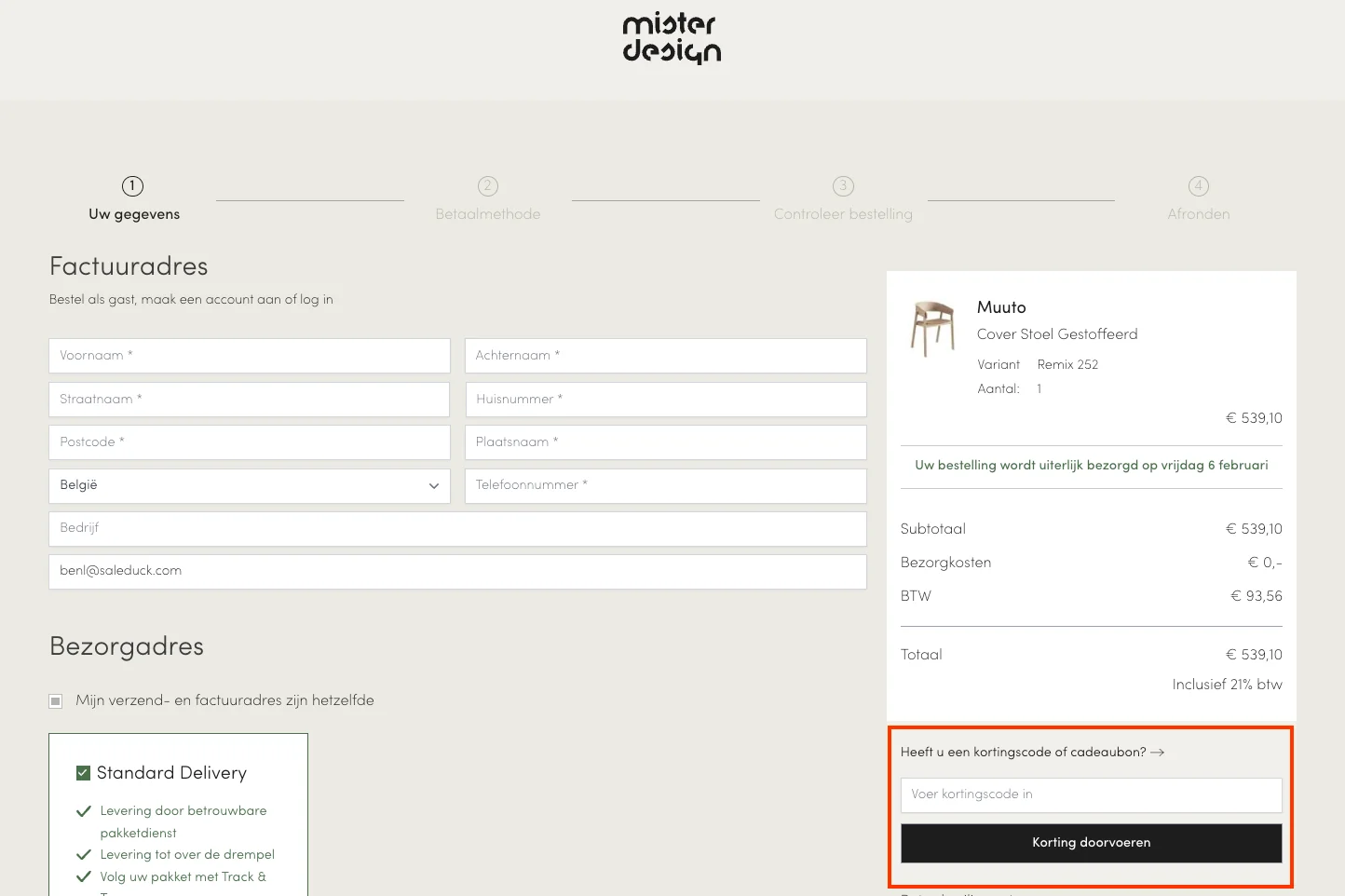Click into the Voer kortingscode in field
Screen dimensions: 1345x896
[x=1091, y=794]
